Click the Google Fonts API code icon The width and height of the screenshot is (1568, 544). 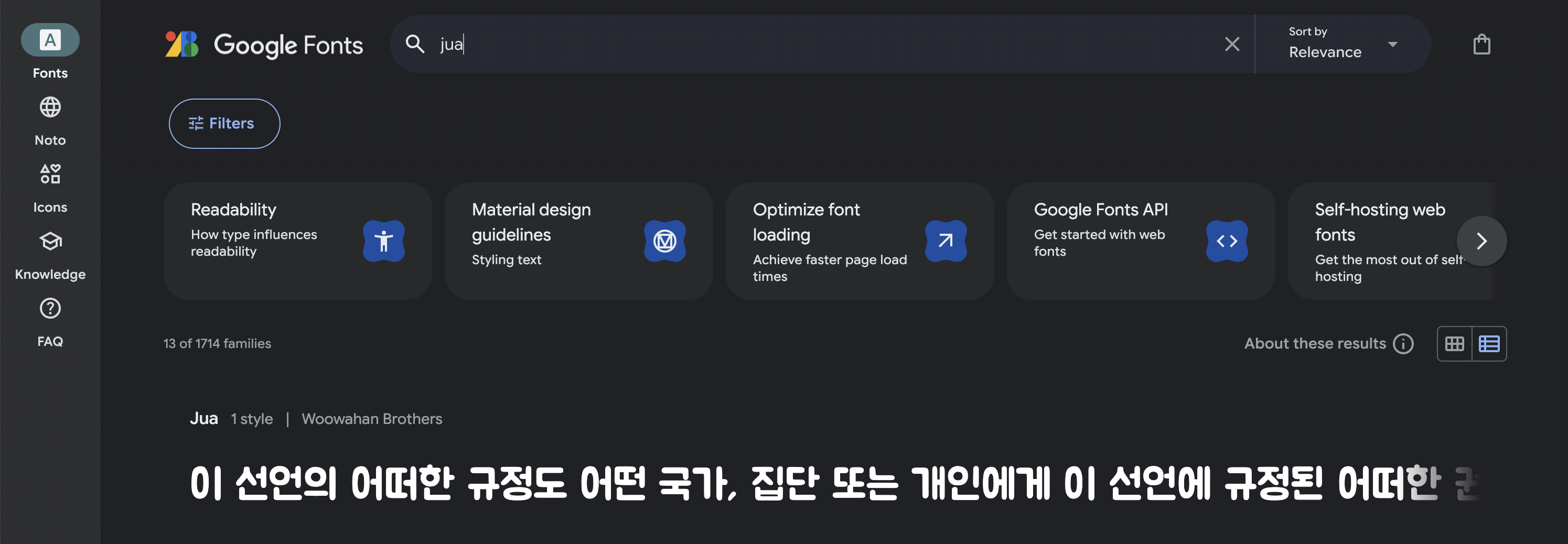pyautogui.click(x=1227, y=241)
